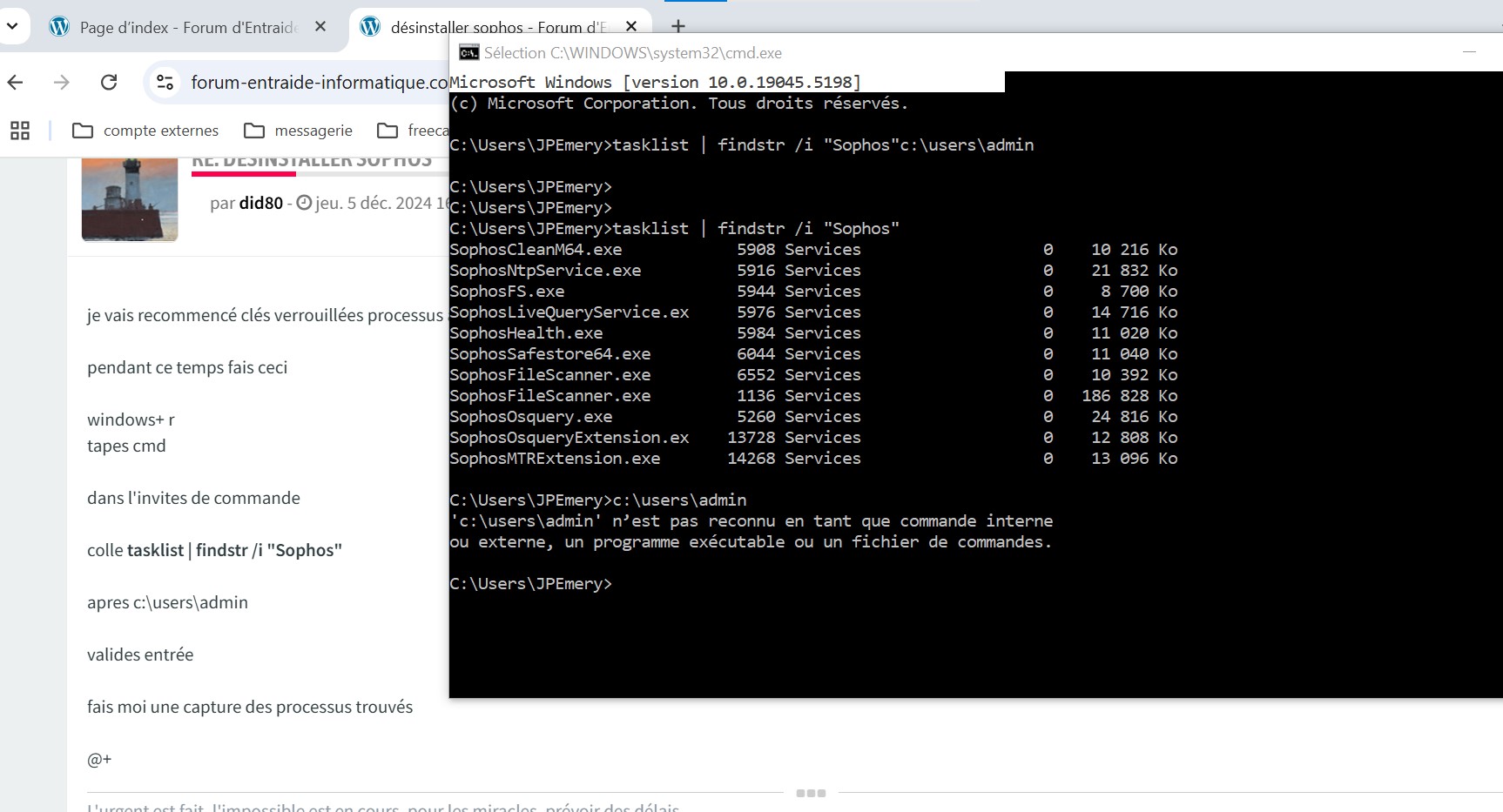Click the 'SophosSafestore64.exe' process row
The image size is (1503, 812).
[813, 354]
